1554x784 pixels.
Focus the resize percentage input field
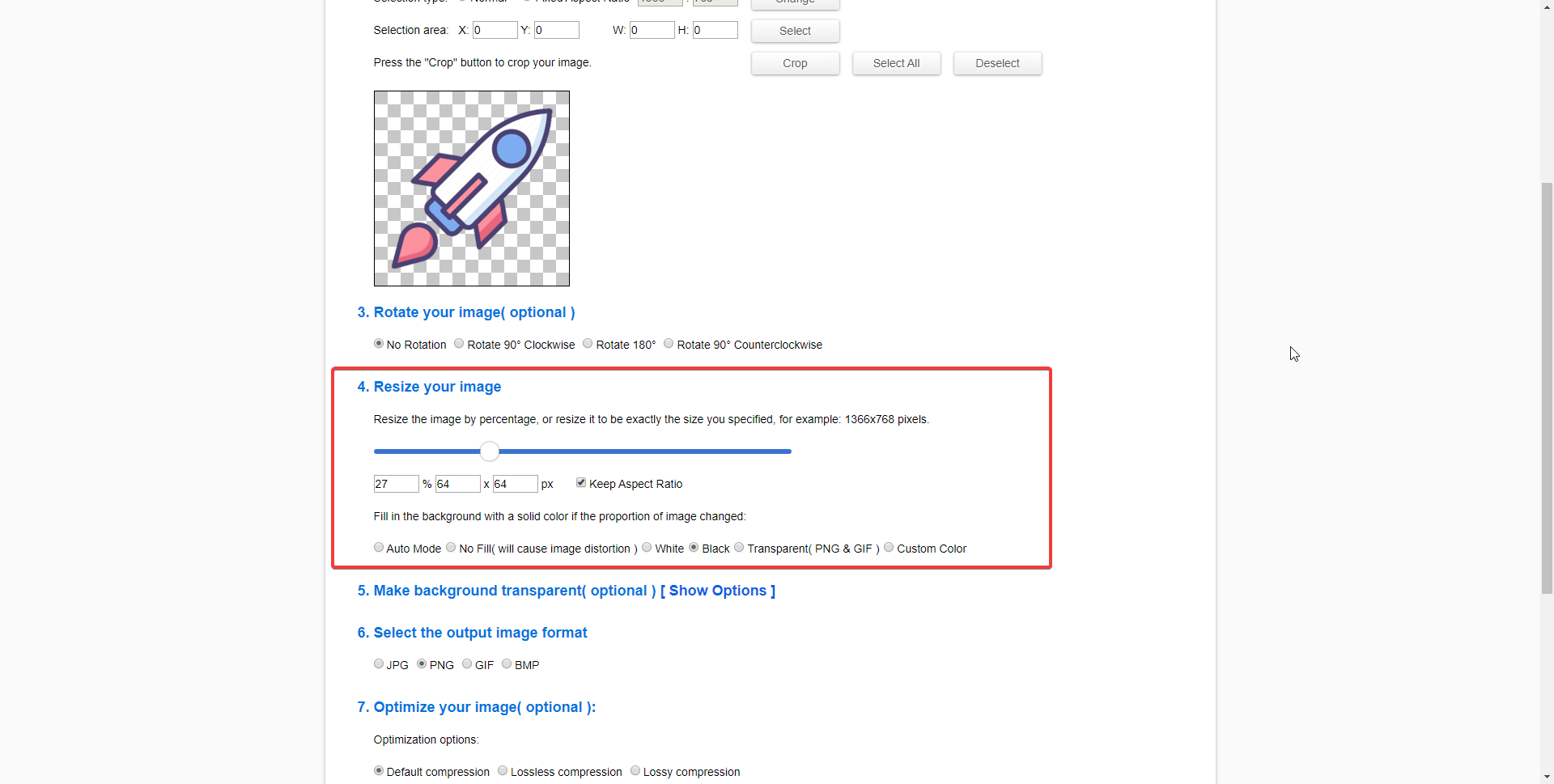point(396,484)
